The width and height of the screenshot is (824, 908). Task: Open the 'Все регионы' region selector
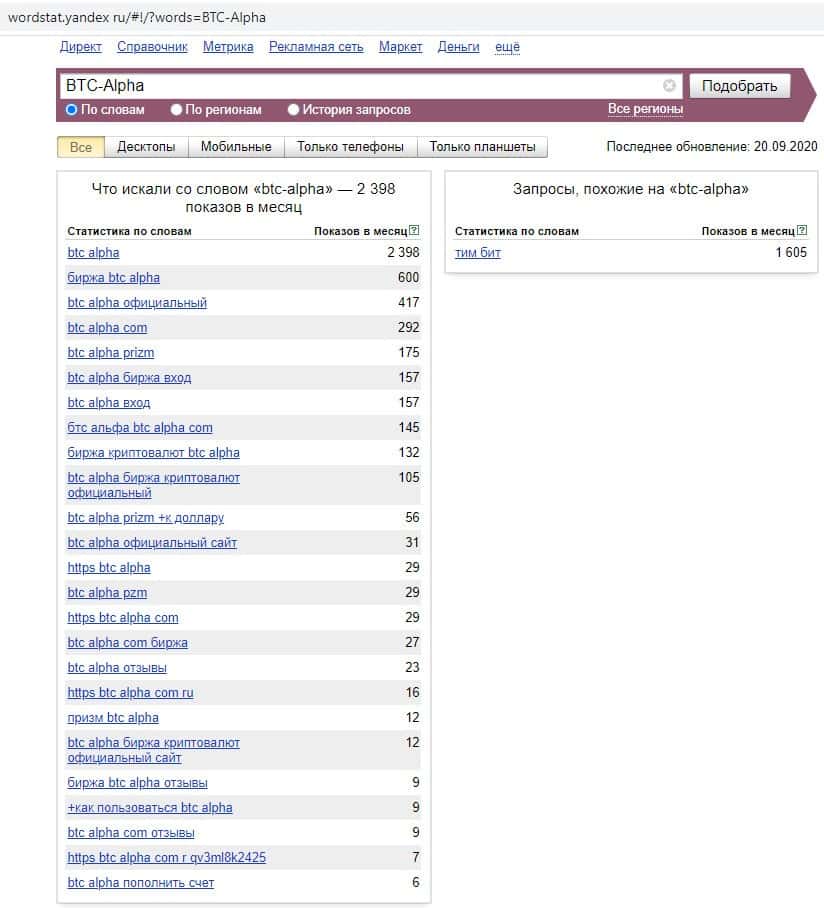[645, 109]
